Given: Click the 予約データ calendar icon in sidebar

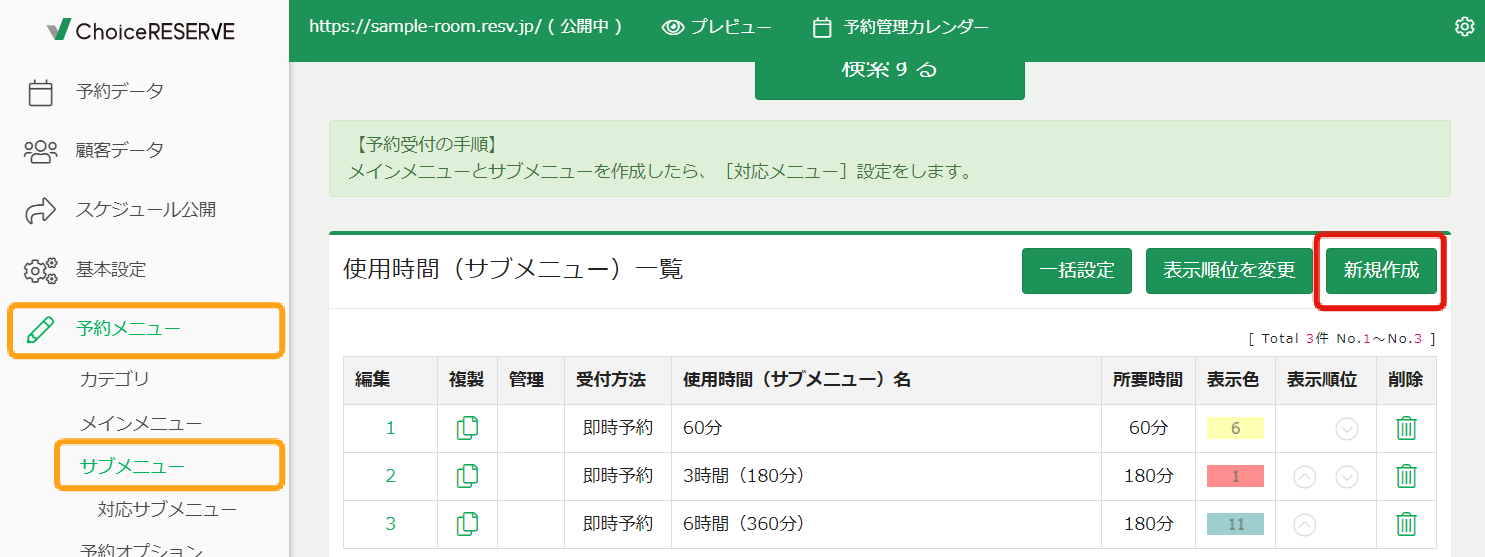Looking at the screenshot, I should [x=40, y=92].
